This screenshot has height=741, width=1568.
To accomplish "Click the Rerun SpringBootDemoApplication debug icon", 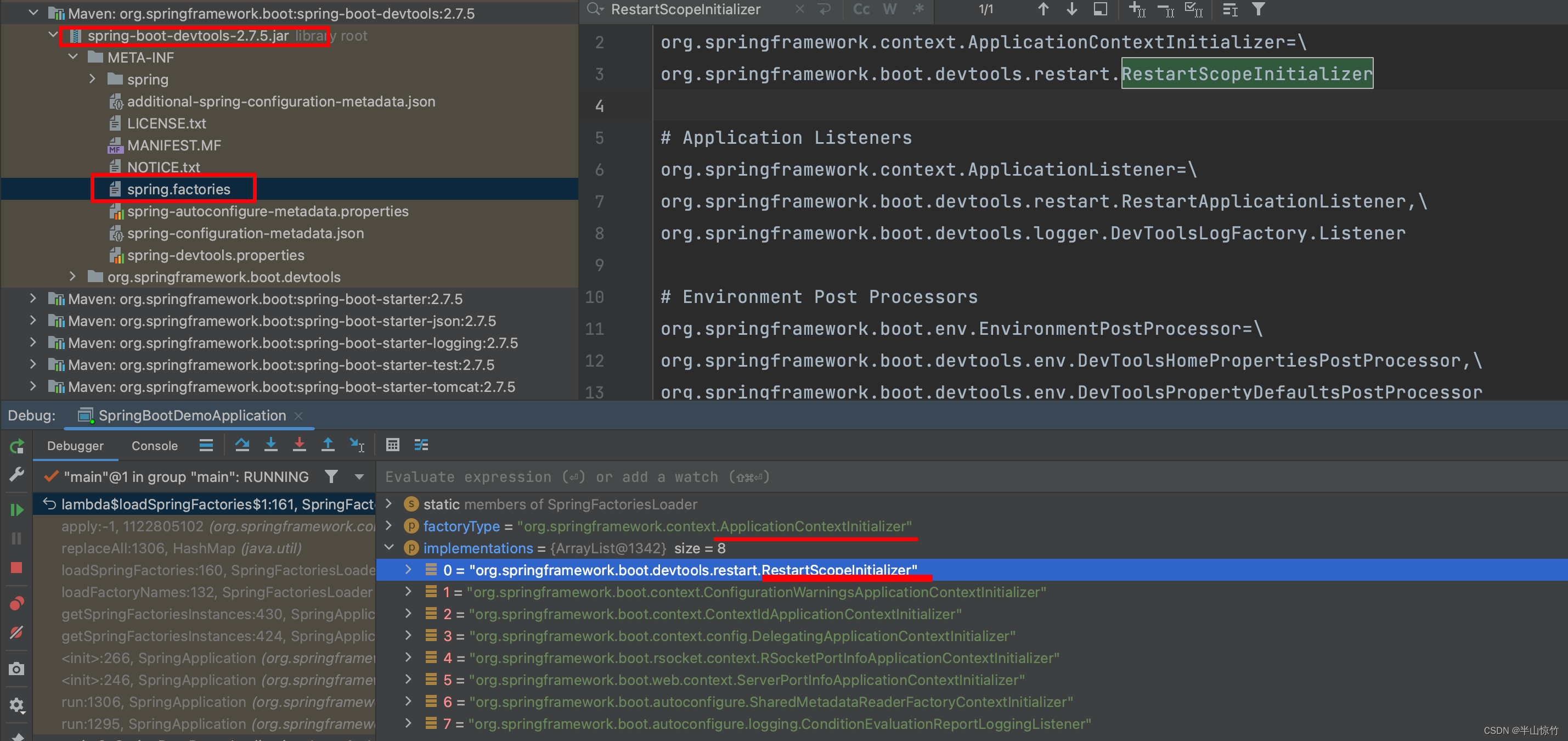I will 17,446.
